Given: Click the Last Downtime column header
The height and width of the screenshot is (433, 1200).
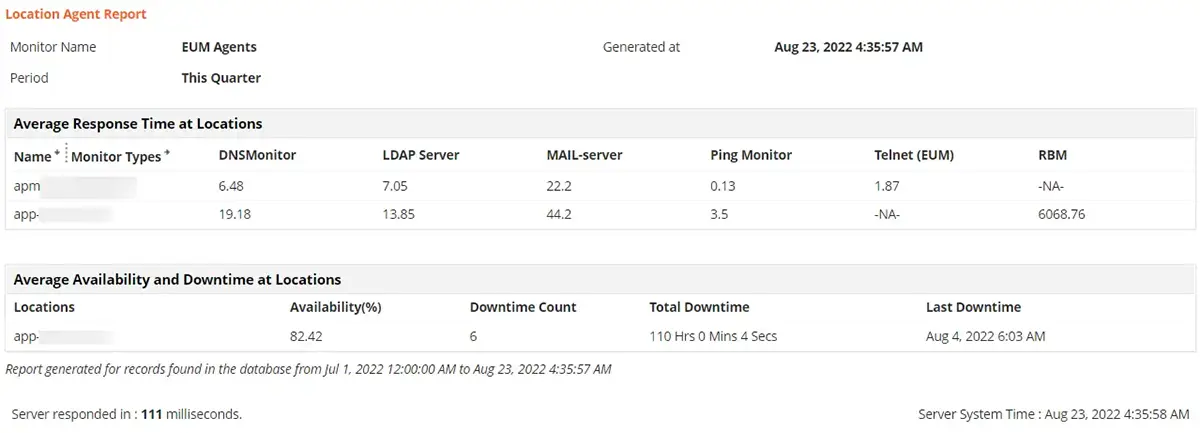Looking at the screenshot, I should pos(973,307).
